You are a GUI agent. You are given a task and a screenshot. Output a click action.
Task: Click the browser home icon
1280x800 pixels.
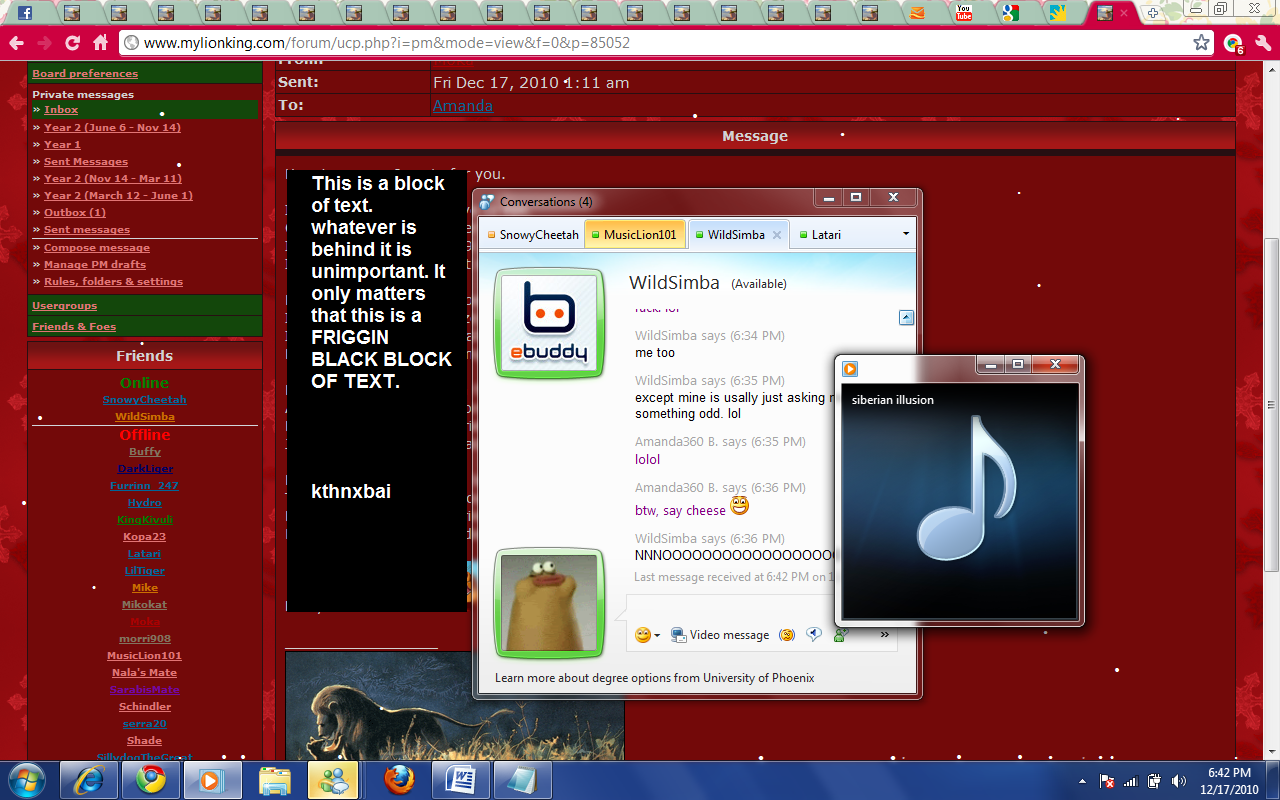point(100,43)
